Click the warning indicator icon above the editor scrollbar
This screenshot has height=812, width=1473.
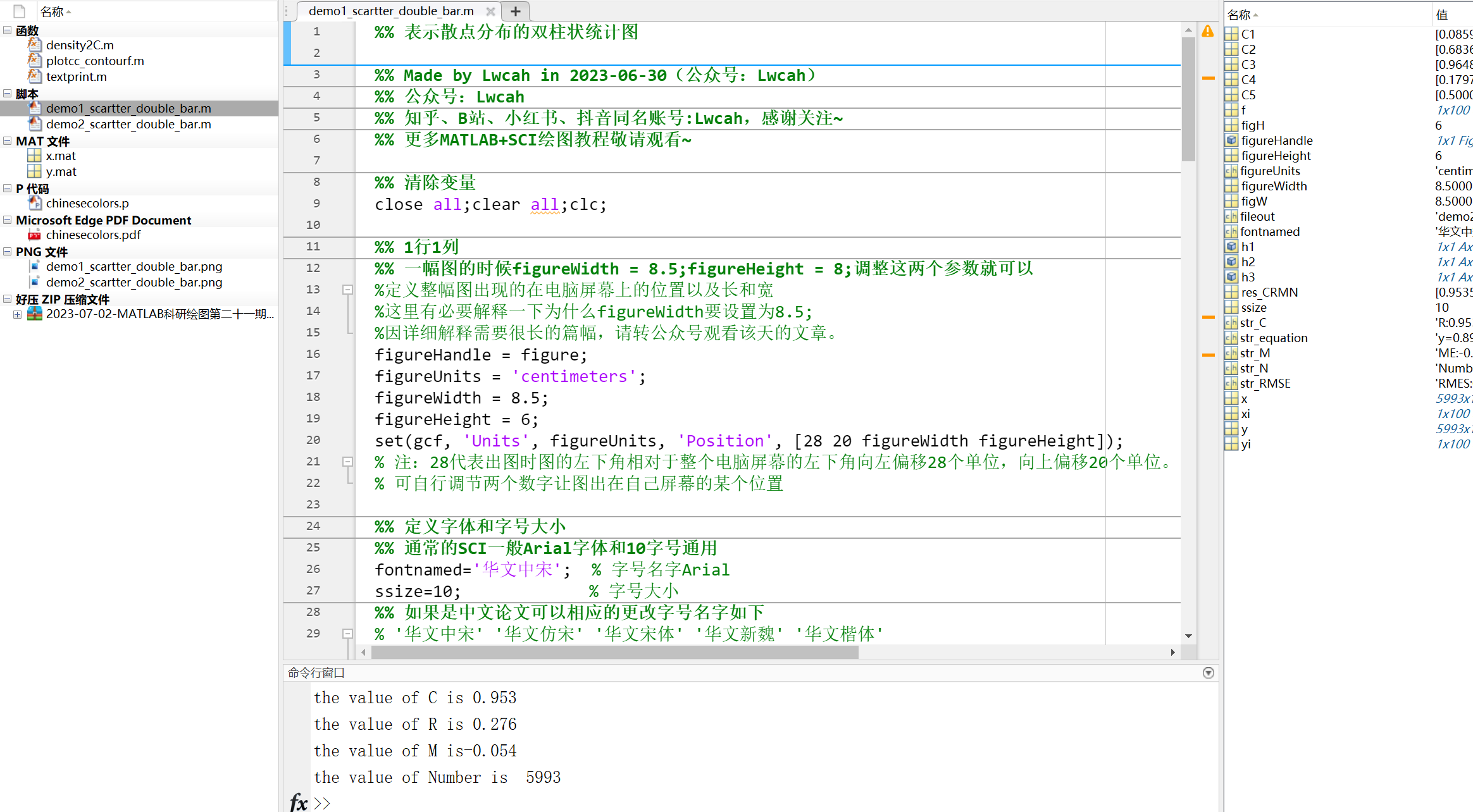click(x=1208, y=31)
